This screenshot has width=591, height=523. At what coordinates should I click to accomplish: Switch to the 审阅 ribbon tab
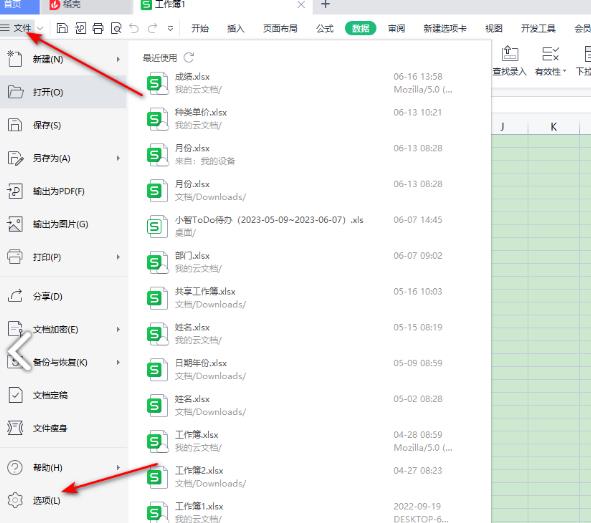(396, 28)
